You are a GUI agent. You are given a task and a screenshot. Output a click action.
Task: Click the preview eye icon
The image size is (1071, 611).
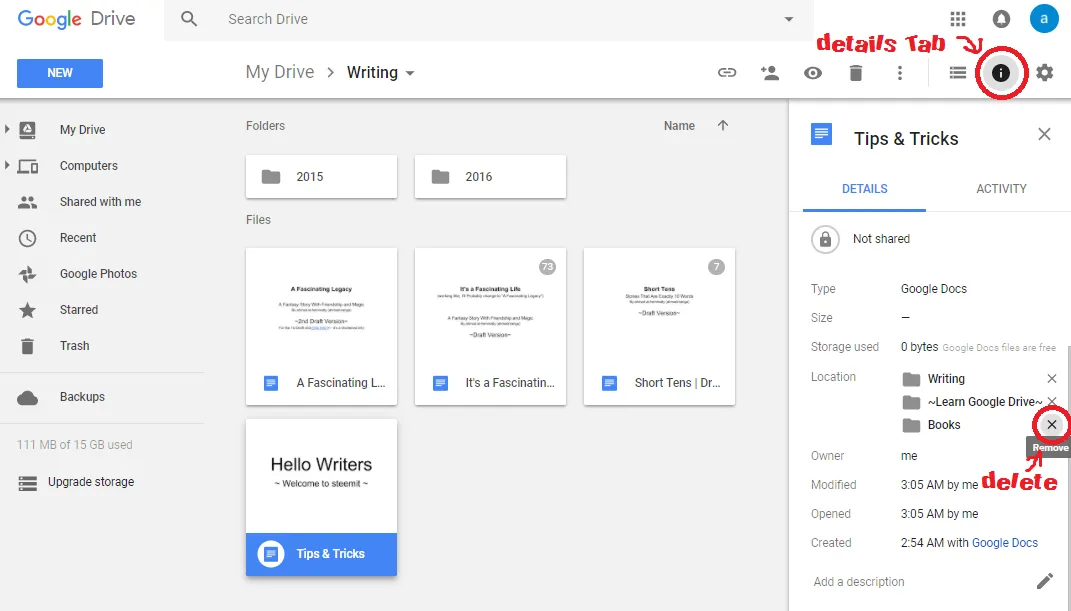813,72
